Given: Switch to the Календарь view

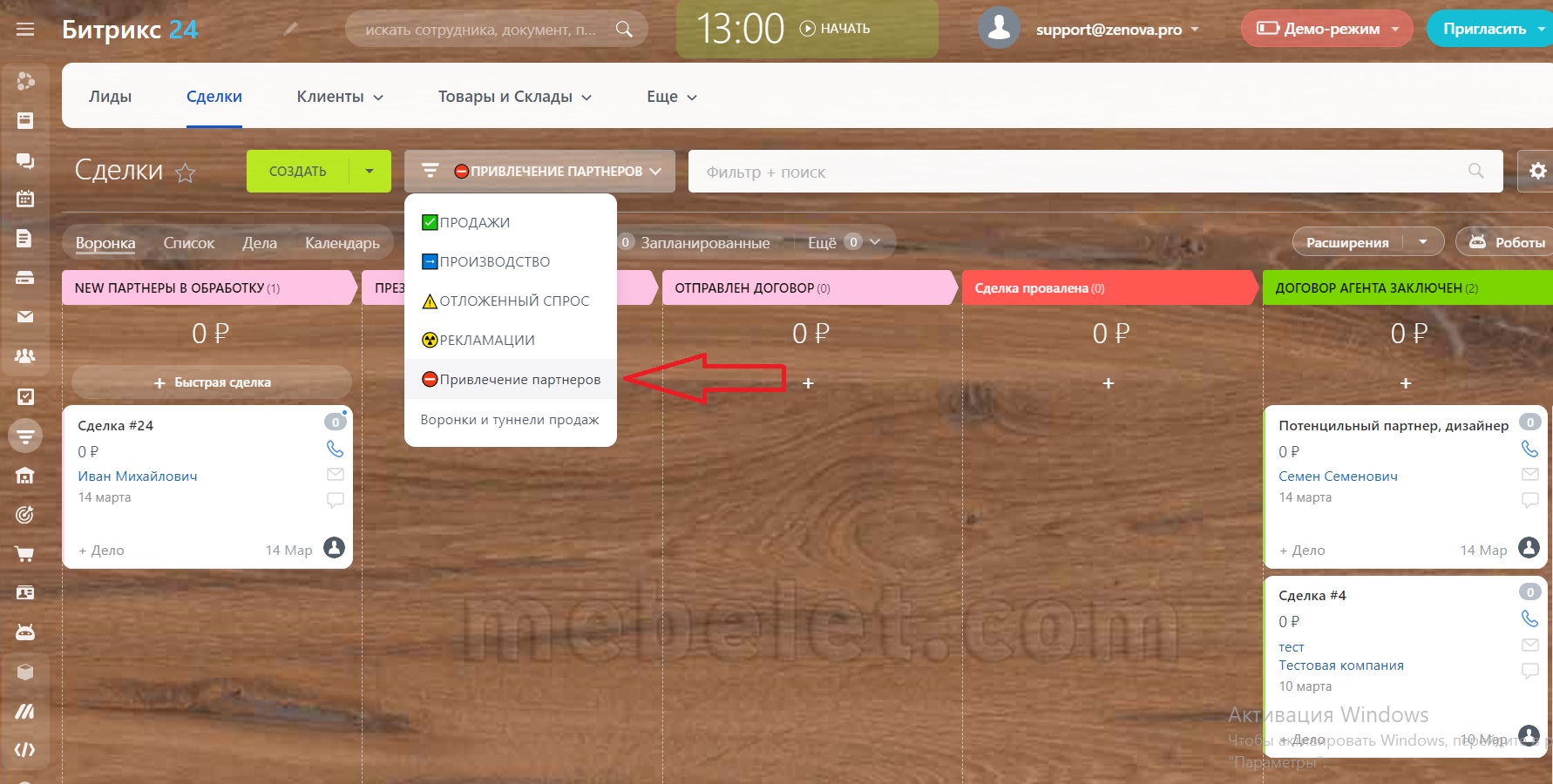Looking at the screenshot, I should (342, 243).
